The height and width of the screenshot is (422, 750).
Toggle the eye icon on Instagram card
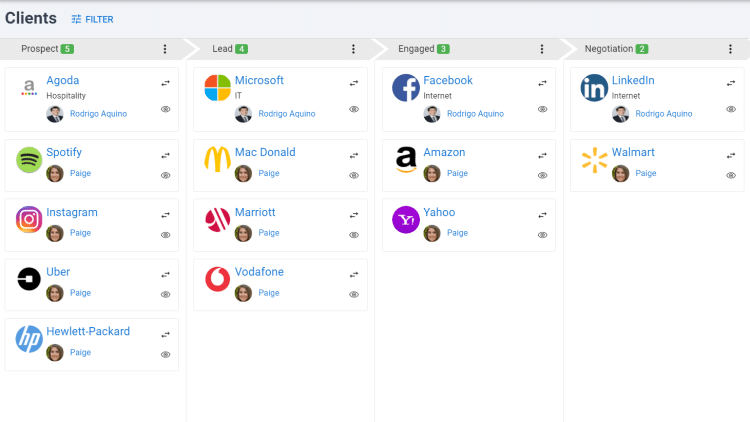pyautogui.click(x=165, y=235)
